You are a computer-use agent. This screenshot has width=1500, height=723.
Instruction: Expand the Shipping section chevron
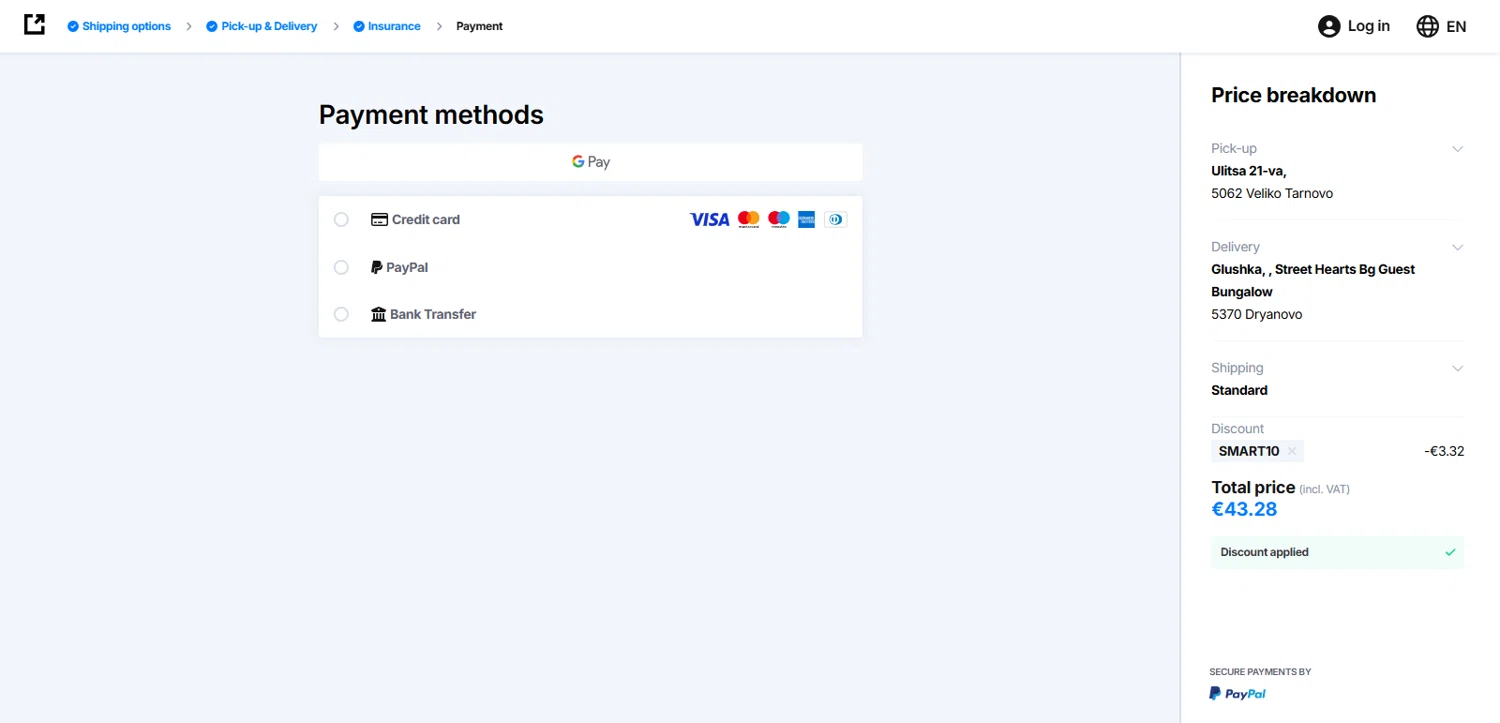(1457, 368)
